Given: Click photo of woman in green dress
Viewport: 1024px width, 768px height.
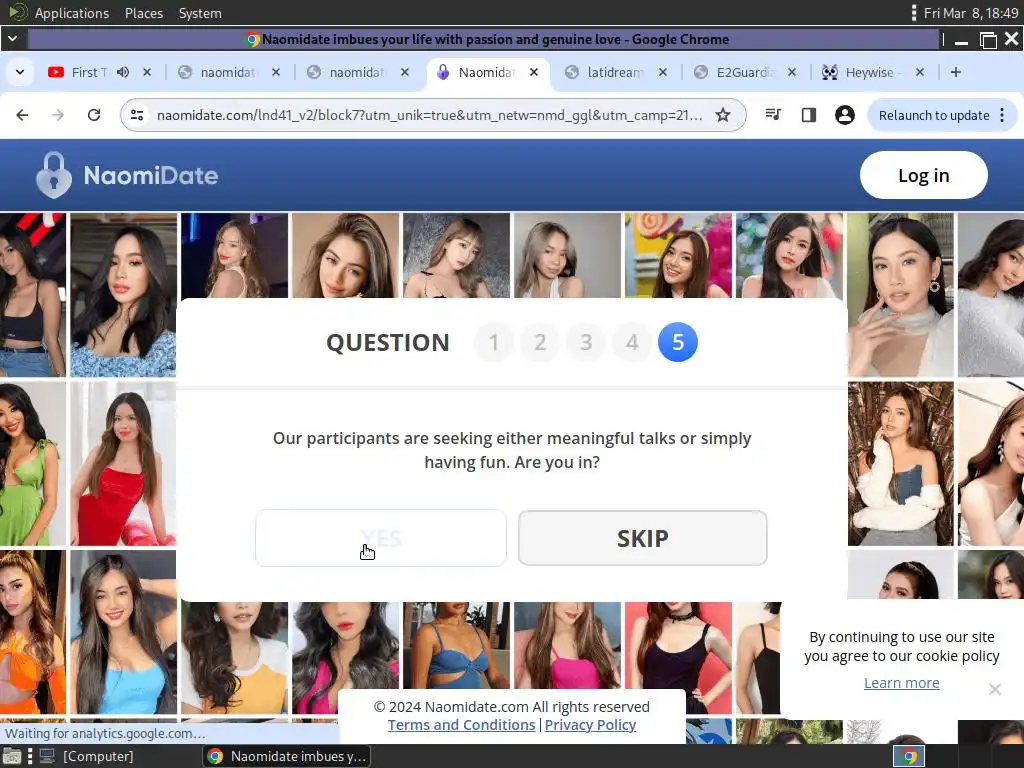Looking at the screenshot, I should (x=33, y=464).
